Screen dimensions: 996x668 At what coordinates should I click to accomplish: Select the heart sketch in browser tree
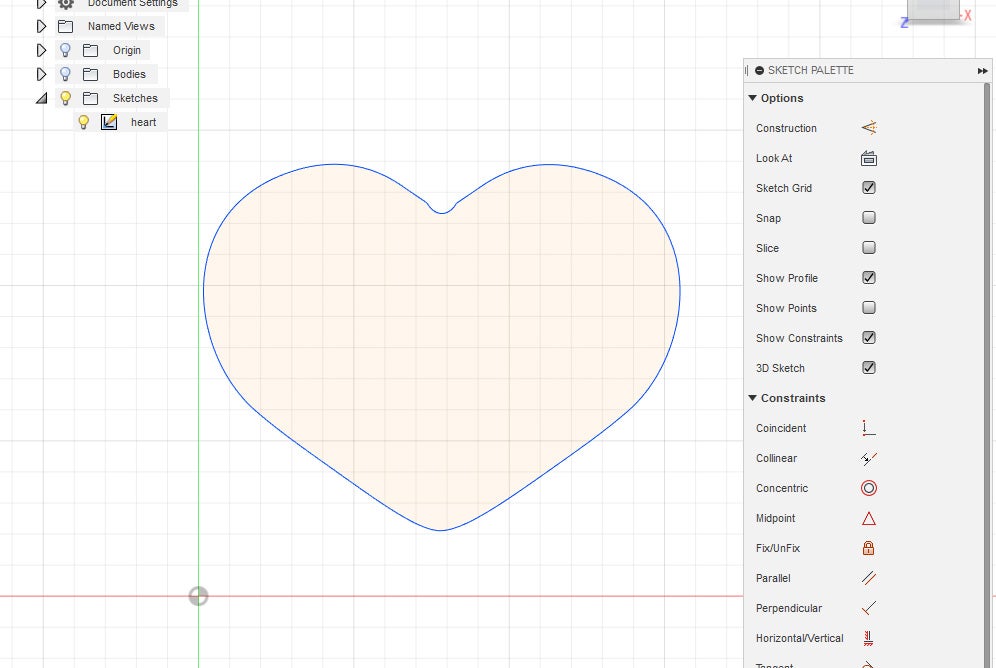[143, 122]
